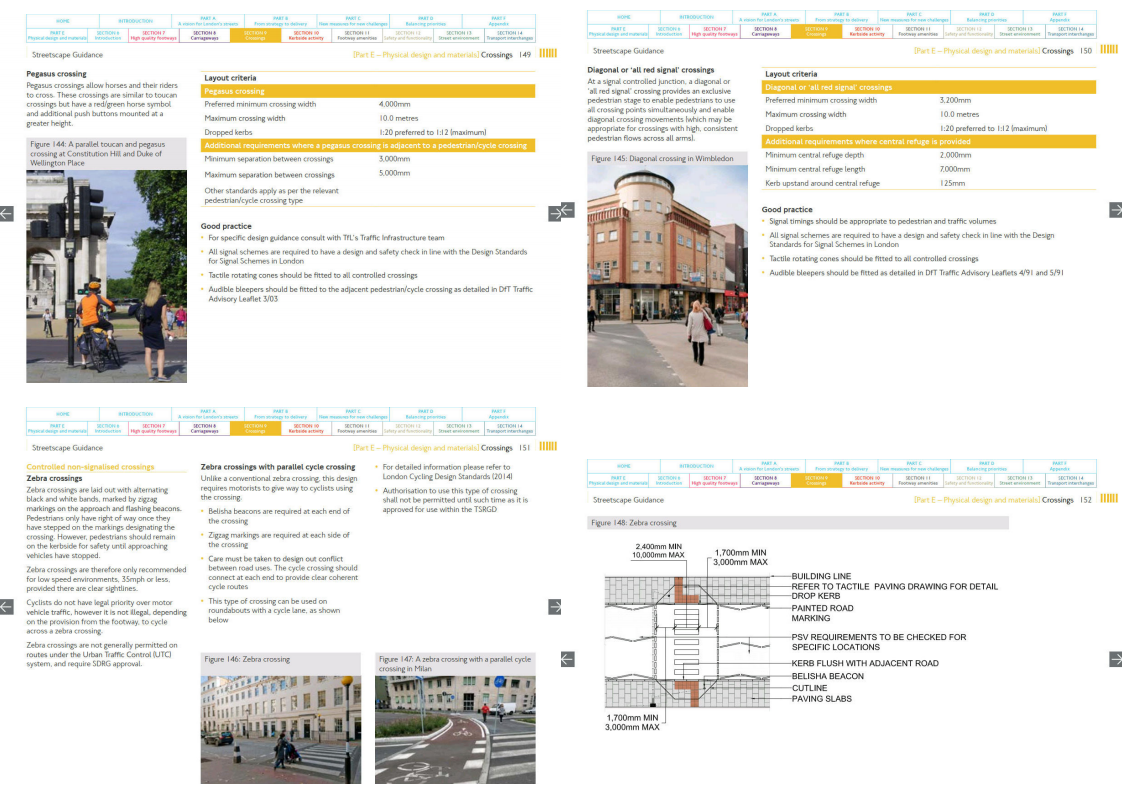Open Part D balancing priorities tab, page 149
Viewport: 1123px width, 794px height.
[x=425, y=21]
